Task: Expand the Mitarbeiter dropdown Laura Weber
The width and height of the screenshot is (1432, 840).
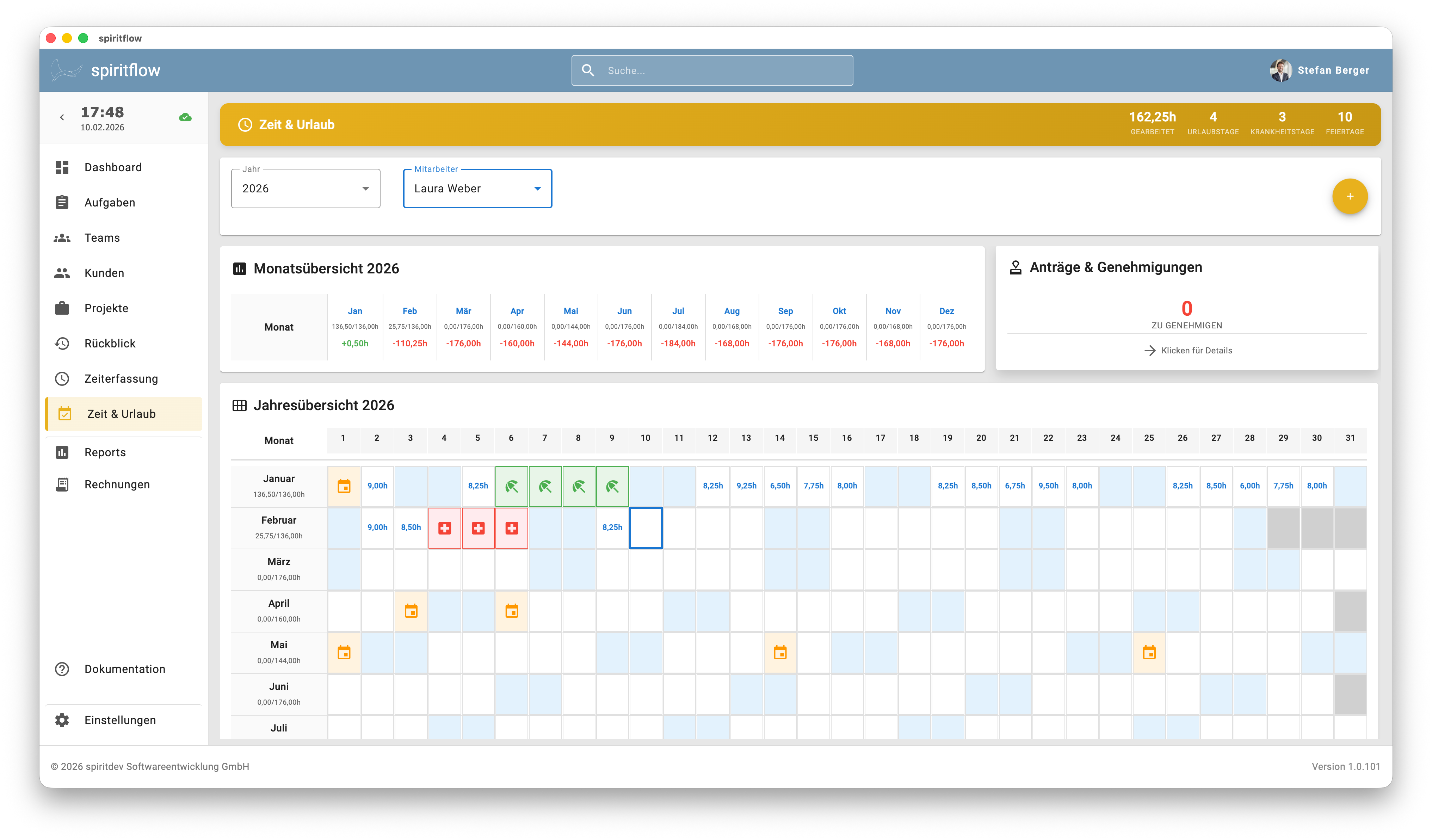Action: click(x=477, y=189)
